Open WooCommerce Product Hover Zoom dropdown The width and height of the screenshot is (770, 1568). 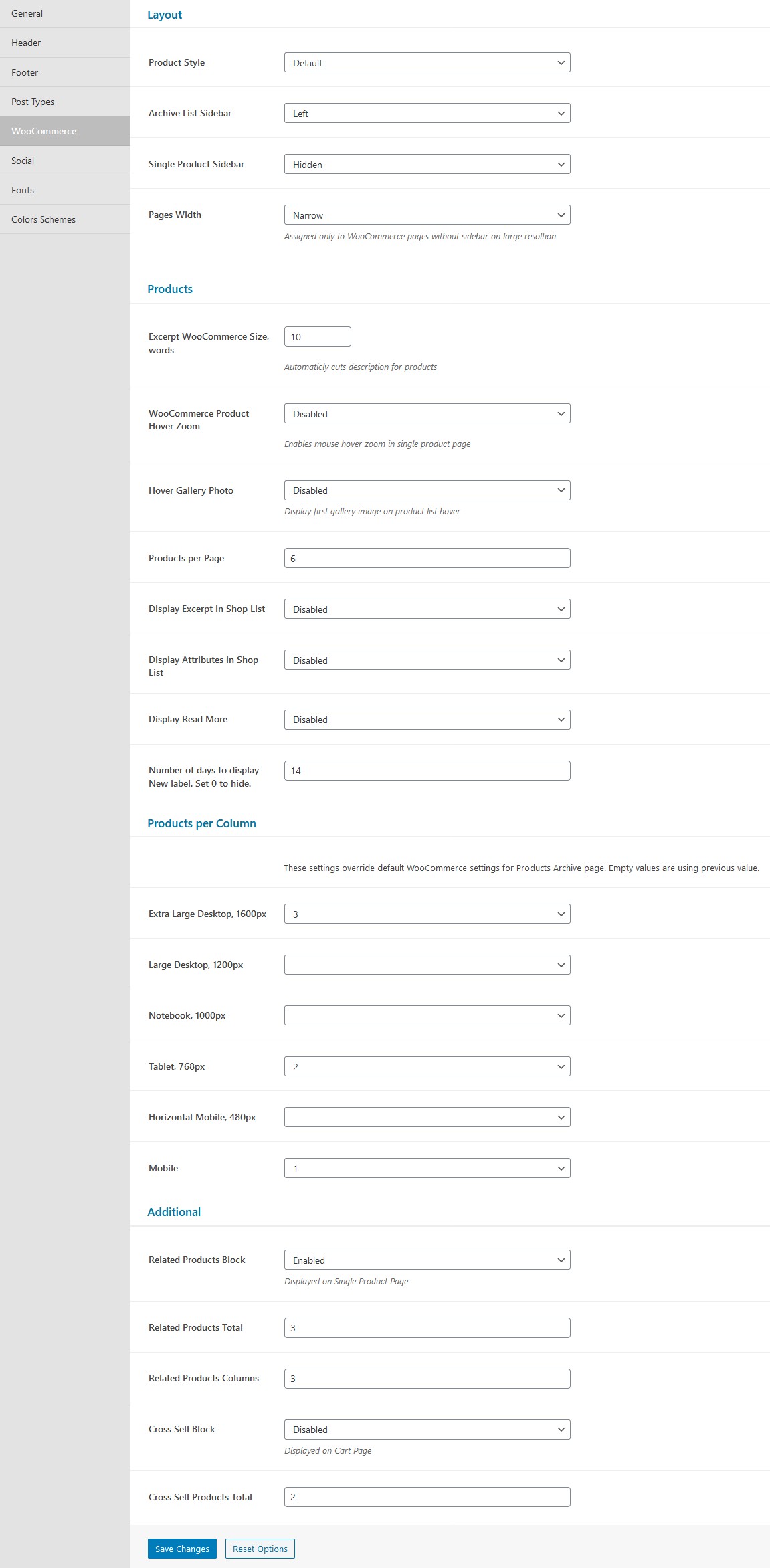point(427,413)
